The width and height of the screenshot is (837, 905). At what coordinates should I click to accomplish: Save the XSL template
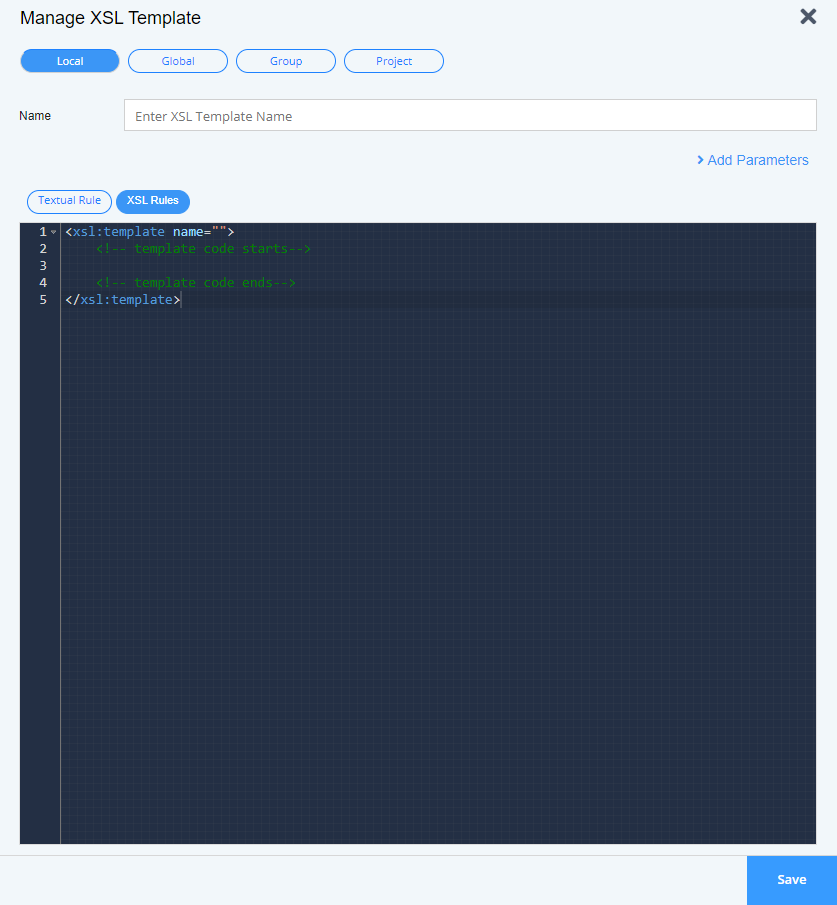pos(791,880)
